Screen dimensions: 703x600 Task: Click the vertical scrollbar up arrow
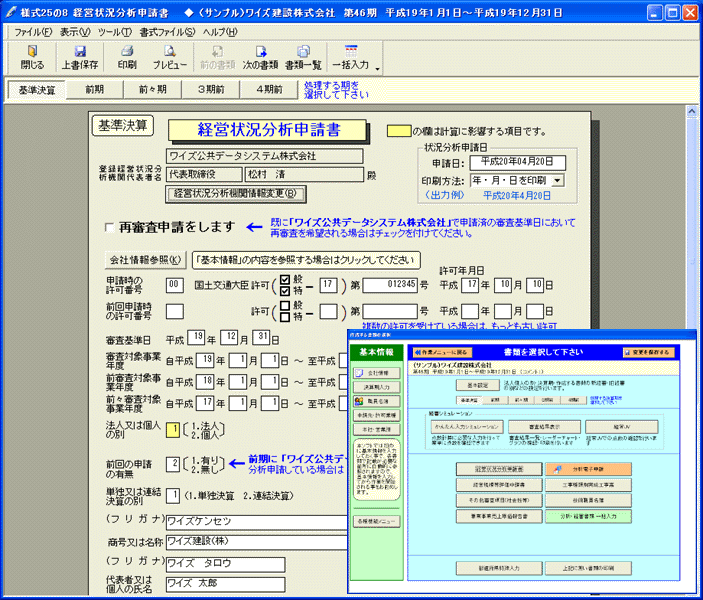(692, 111)
